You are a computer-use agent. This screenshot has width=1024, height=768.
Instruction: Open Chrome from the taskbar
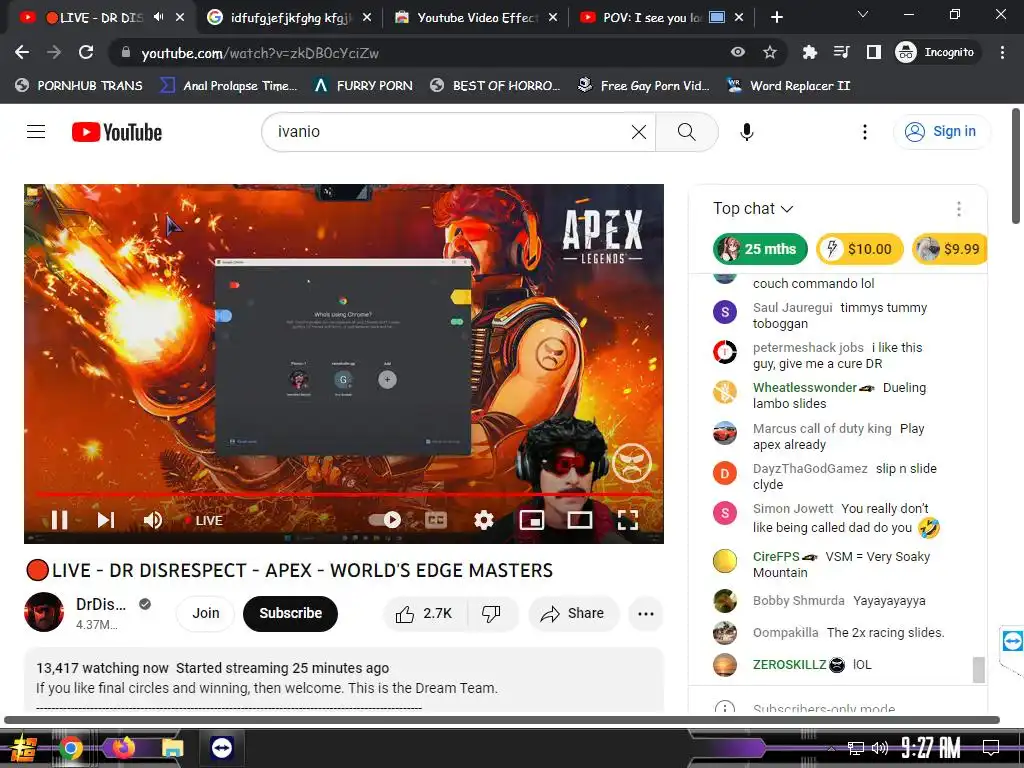click(x=71, y=748)
